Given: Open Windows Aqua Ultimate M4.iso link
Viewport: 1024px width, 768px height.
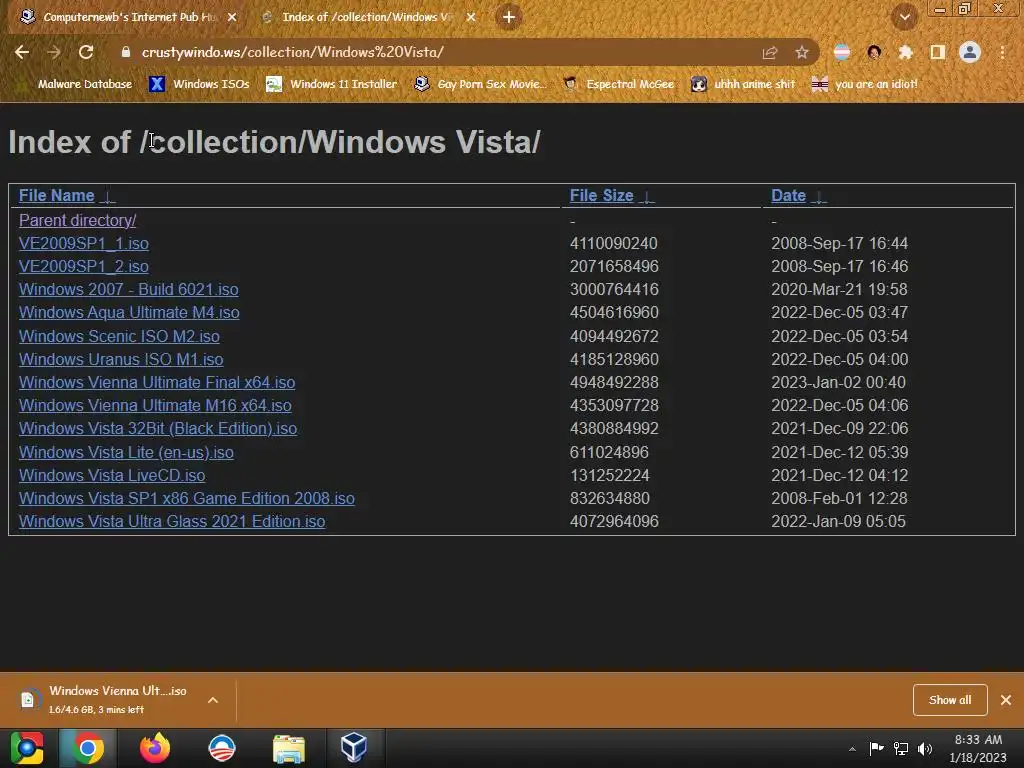Looking at the screenshot, I should (129, 312).
